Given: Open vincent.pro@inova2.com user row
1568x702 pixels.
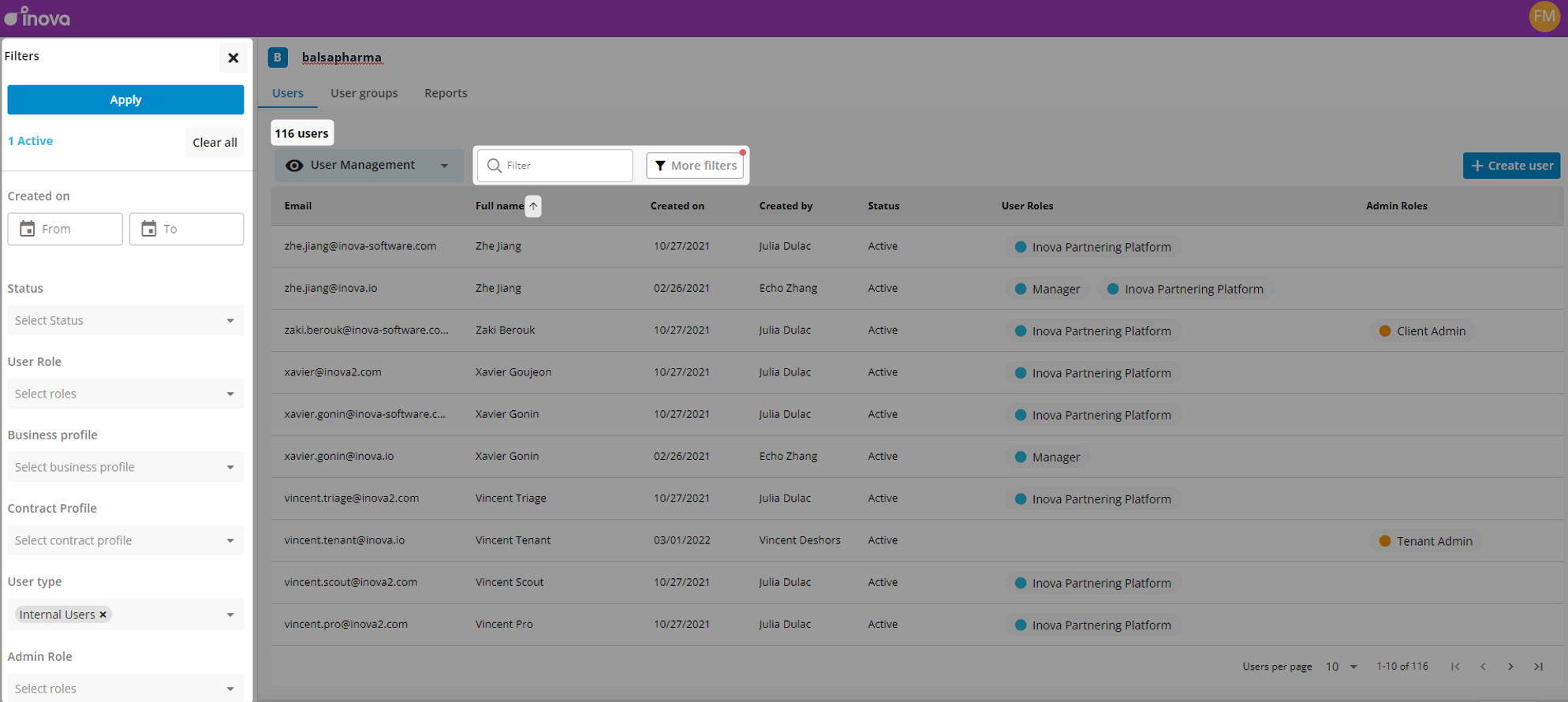Looking at the screenshot, I should pyautogui.click(x=917, y=624).
